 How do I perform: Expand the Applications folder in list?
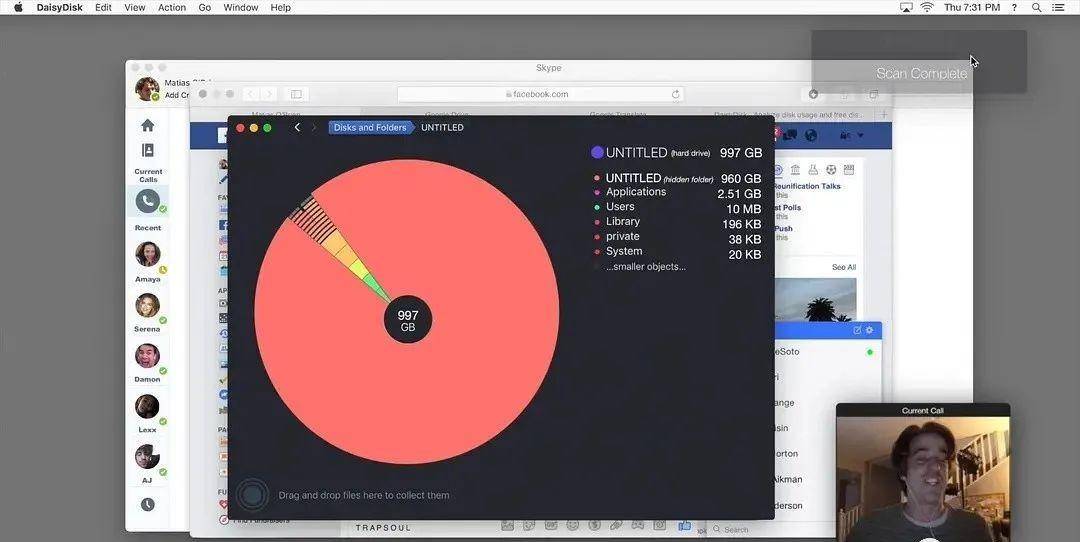(635, 192)
